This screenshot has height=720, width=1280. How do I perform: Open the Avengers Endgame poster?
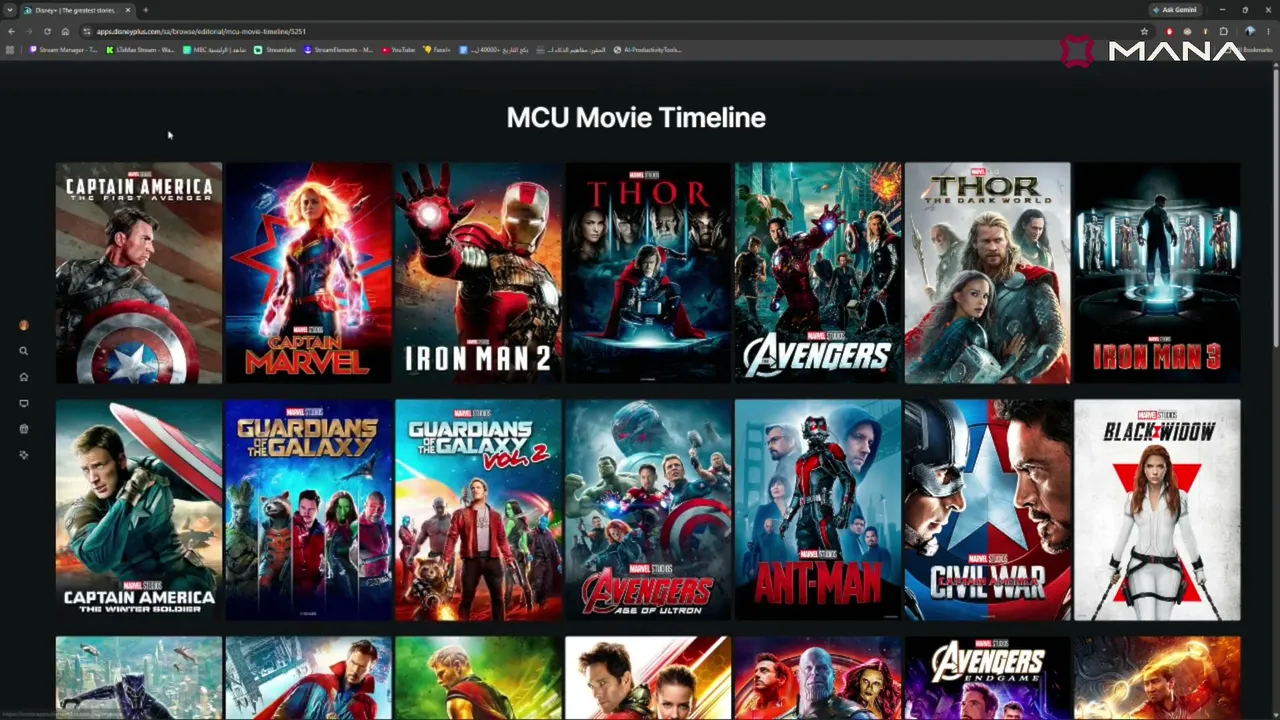[x=987, y=678]
